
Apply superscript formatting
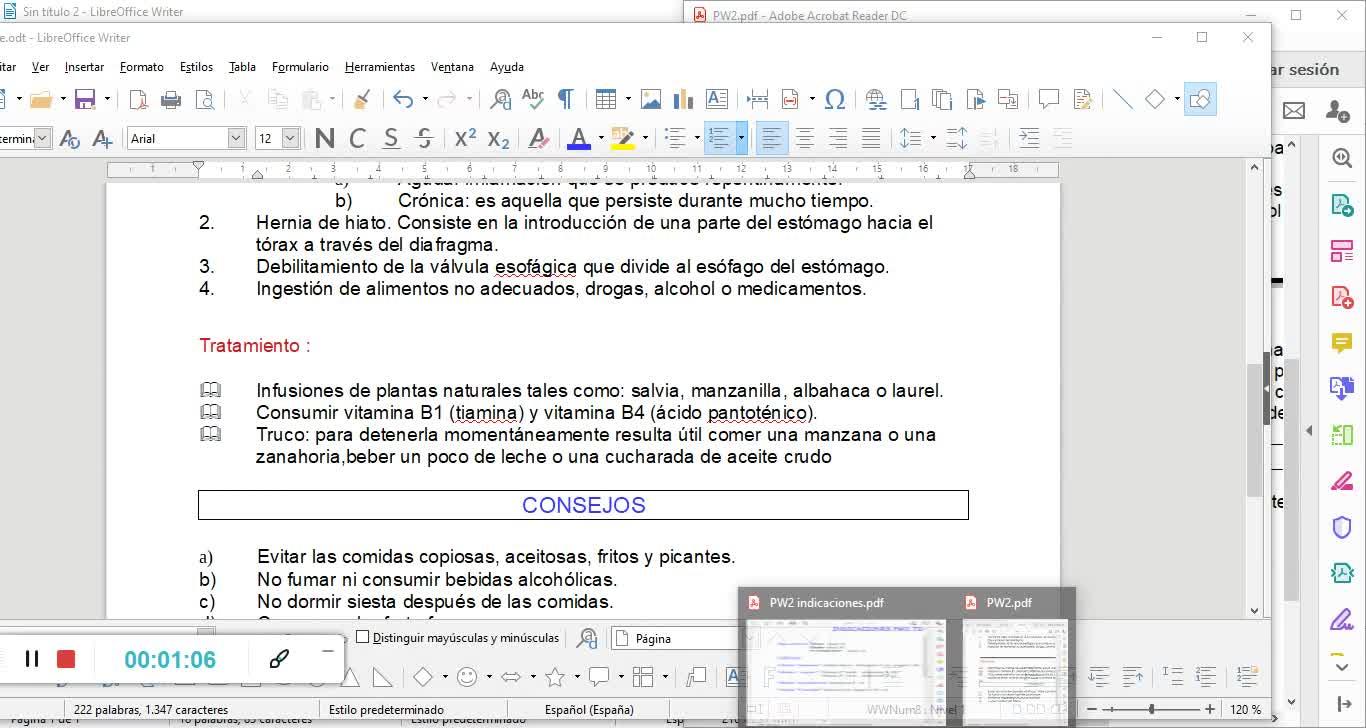[x=465, y=138]
